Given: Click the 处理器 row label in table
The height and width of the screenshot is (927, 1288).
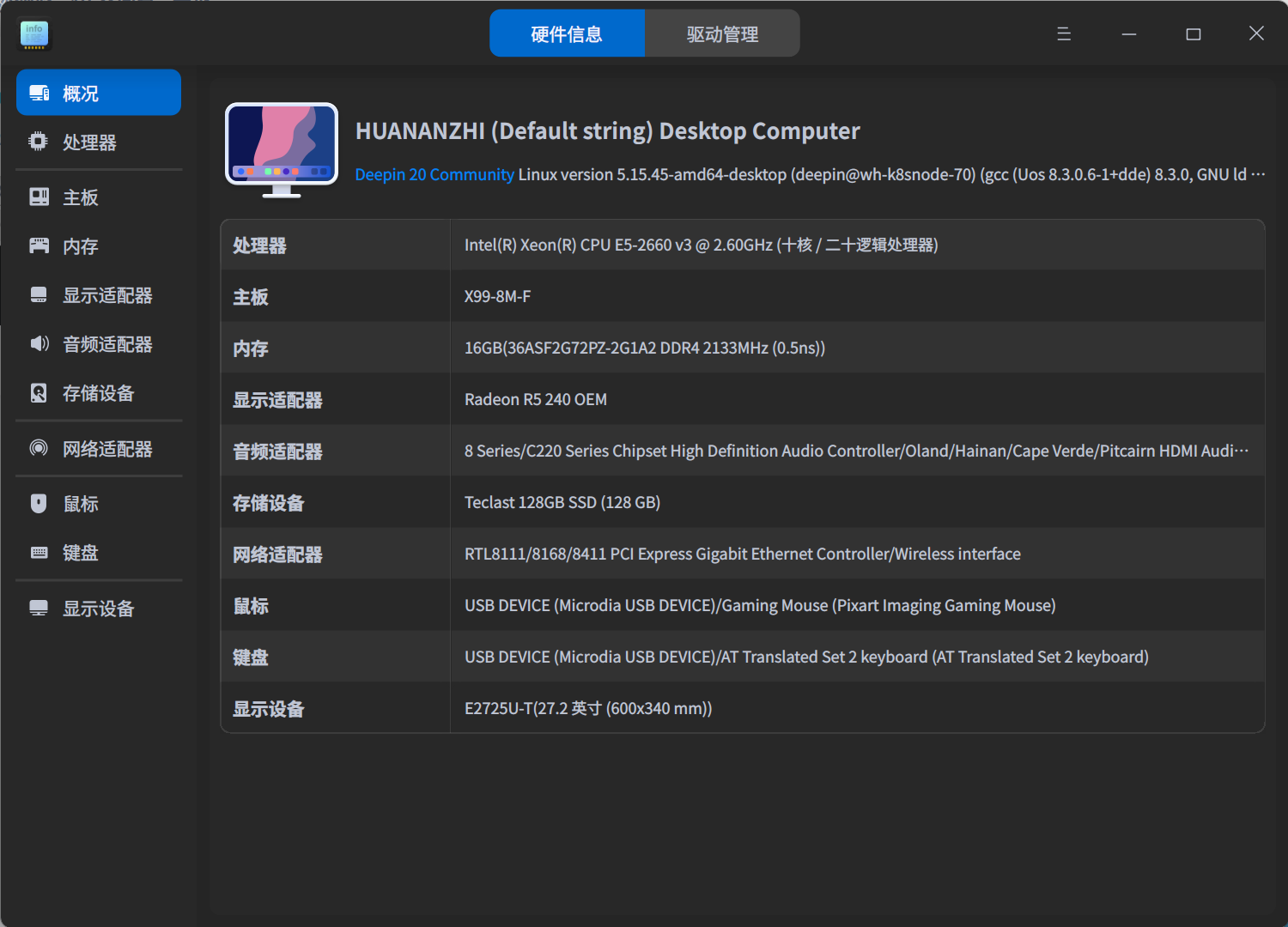Looking at the screenshot, I should coord(259,245).
